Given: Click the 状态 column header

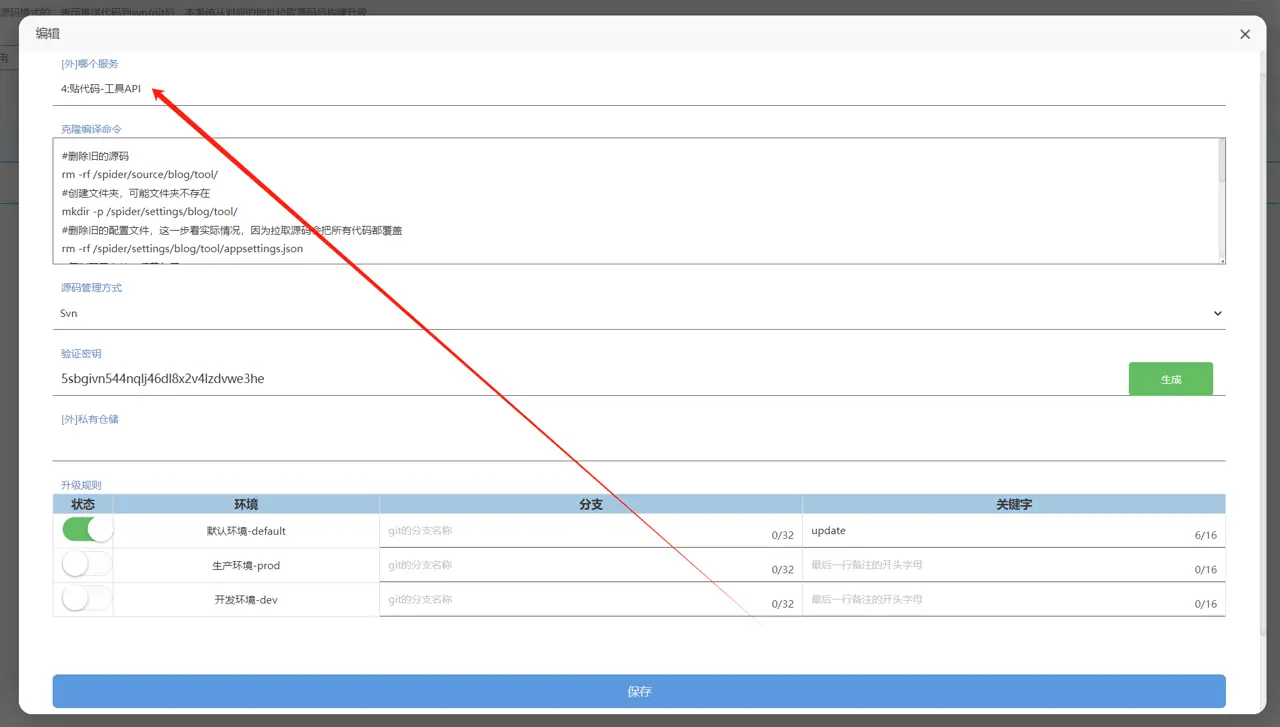Looking at the screenshot, I should tap(83, 505).
